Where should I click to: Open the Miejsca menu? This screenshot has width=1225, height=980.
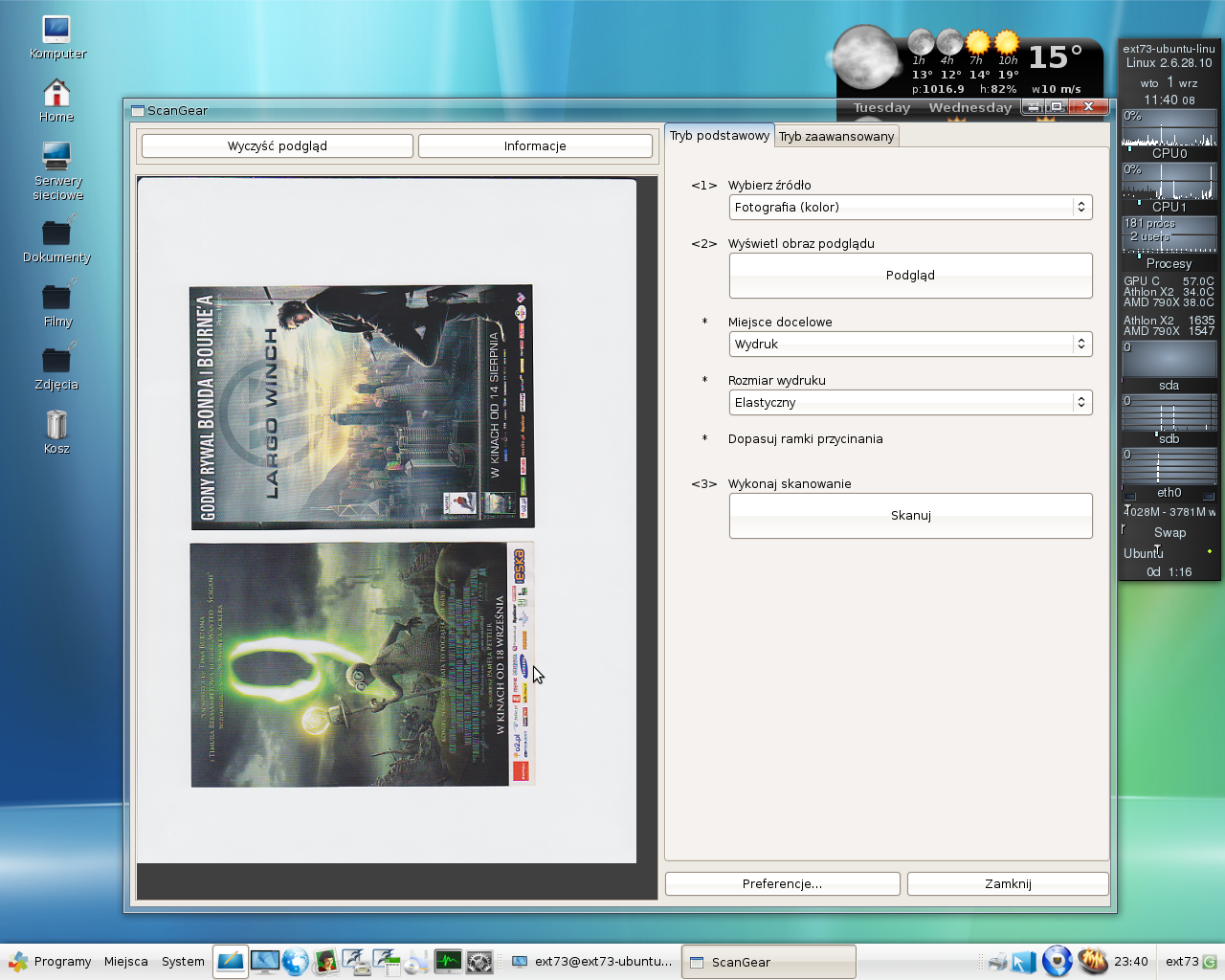(126, 962)
